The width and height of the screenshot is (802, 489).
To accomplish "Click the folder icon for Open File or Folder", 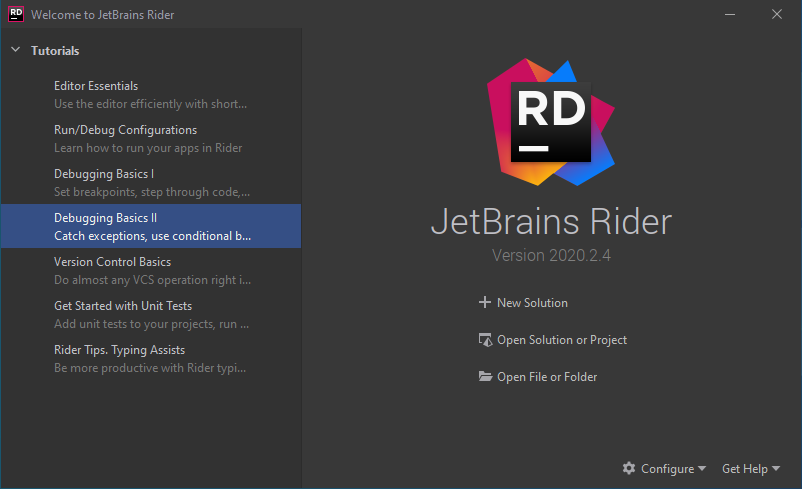I will (485, 376).
